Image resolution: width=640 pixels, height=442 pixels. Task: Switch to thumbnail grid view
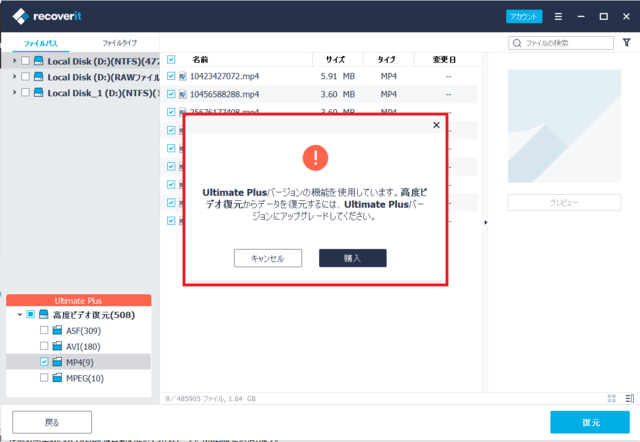[611, 398]
